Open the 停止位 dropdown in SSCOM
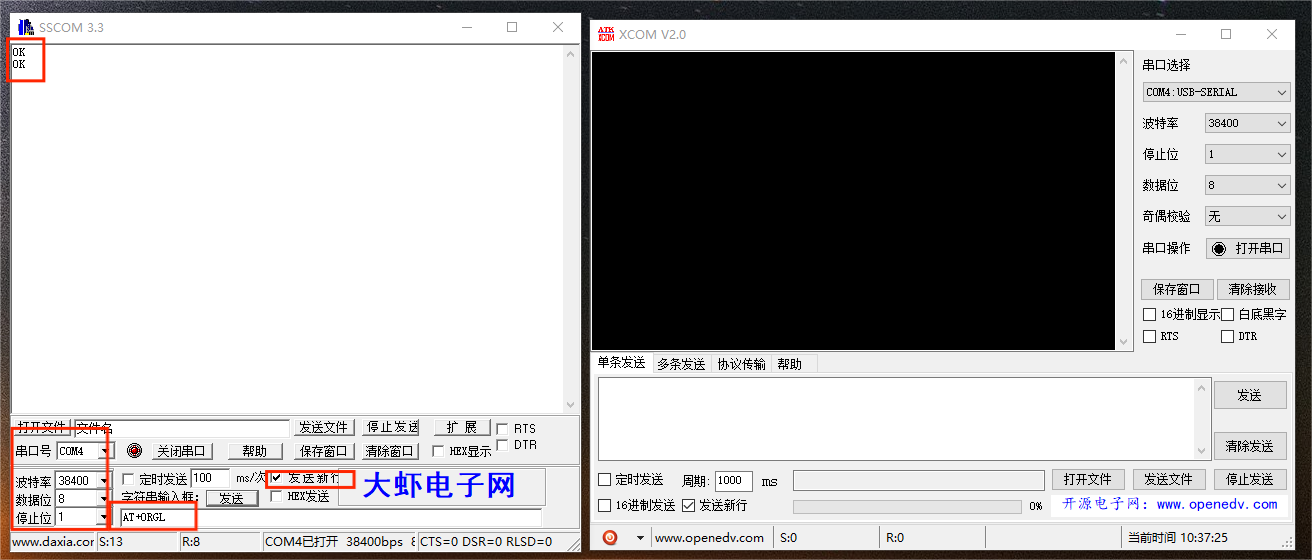 click(104, 517)
